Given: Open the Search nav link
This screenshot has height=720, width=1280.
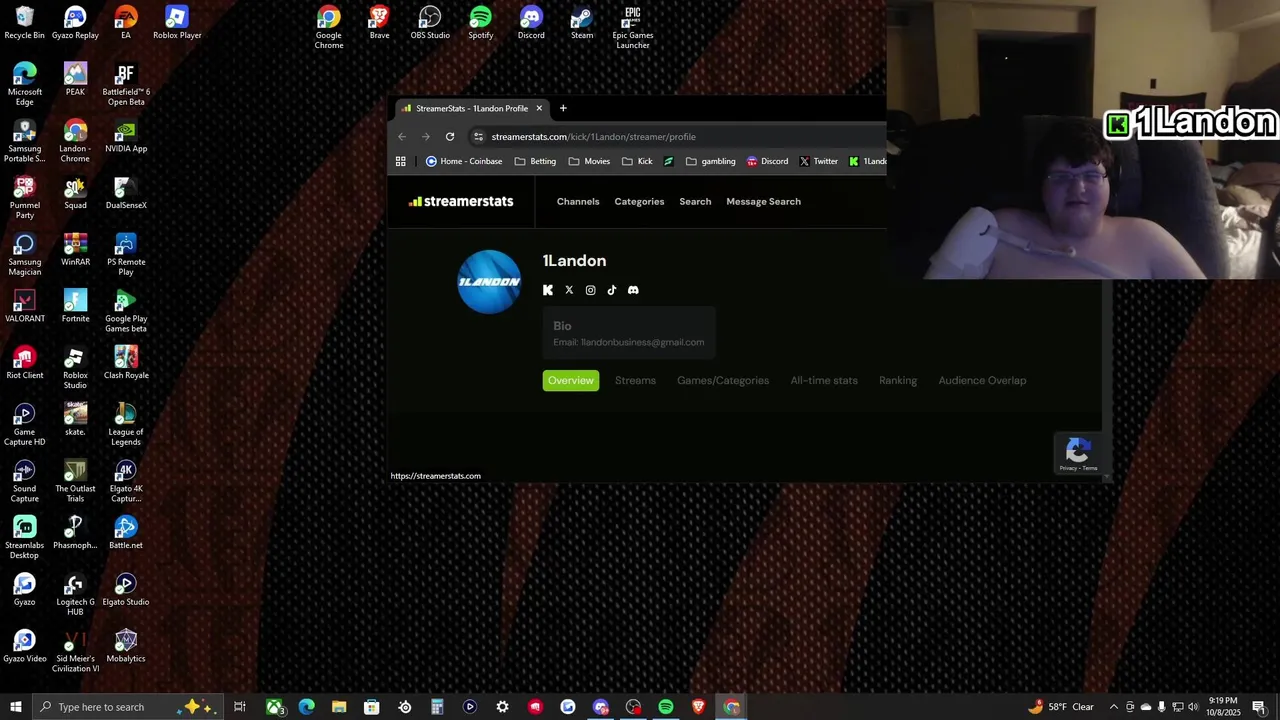Looking at the screenshot, I should click(695, 202).
